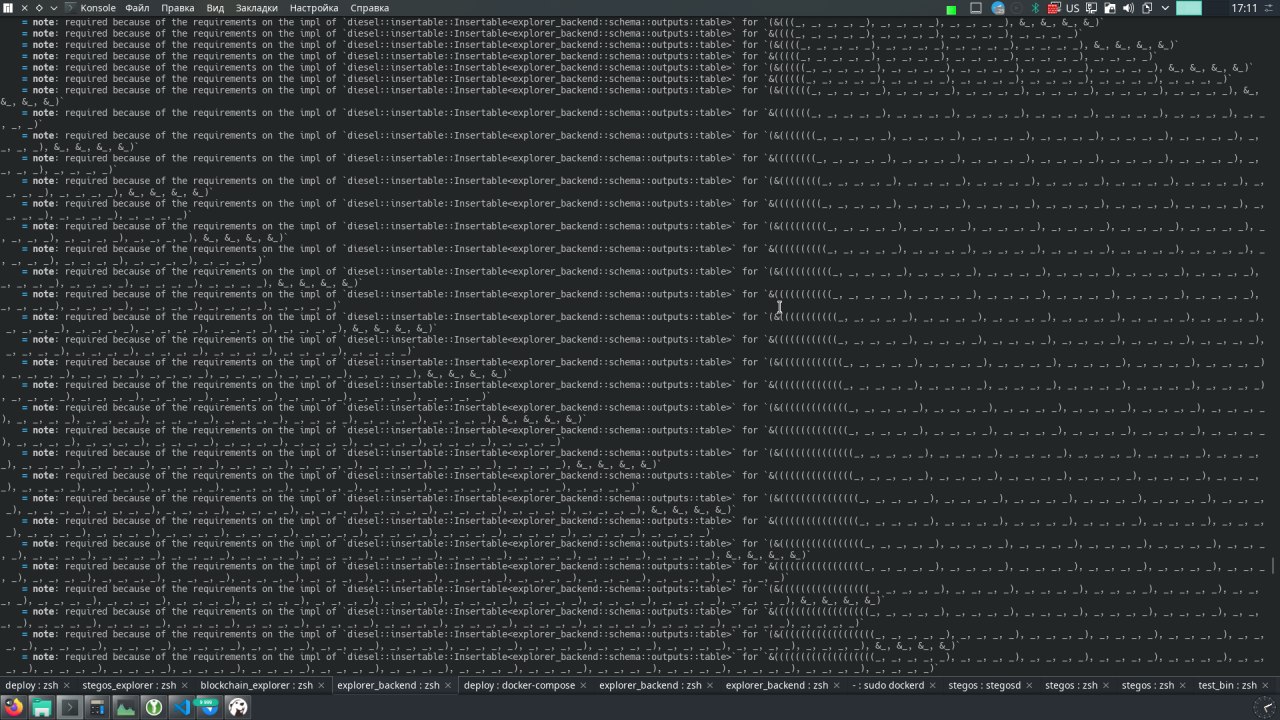Expand hidden system tray icons arrow

(1165, 8)
